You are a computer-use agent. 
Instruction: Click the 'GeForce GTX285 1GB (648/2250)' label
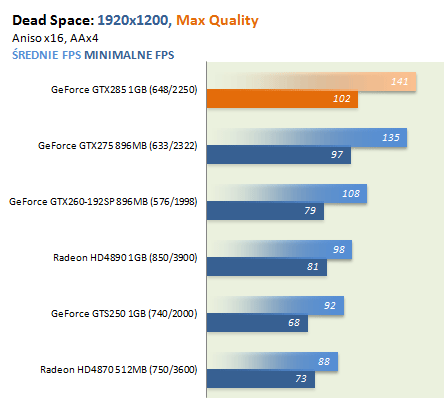click(124, 90)
